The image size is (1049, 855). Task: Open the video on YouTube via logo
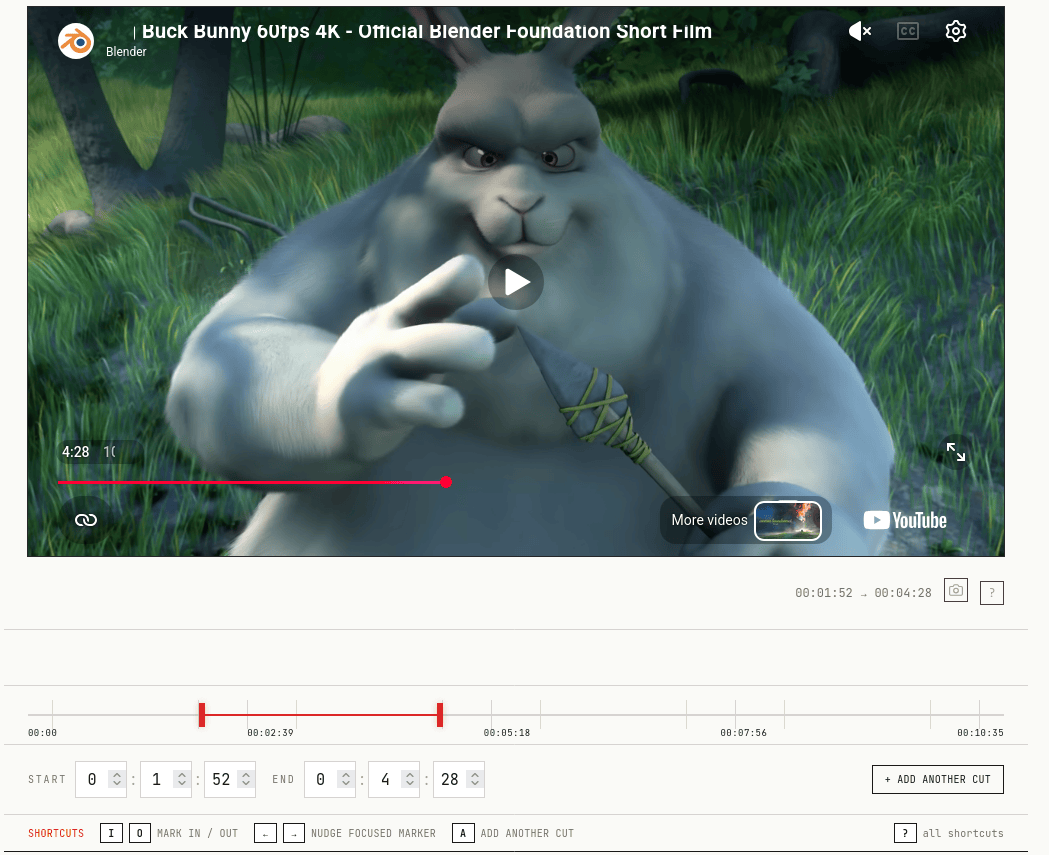[x=905, y=520]
